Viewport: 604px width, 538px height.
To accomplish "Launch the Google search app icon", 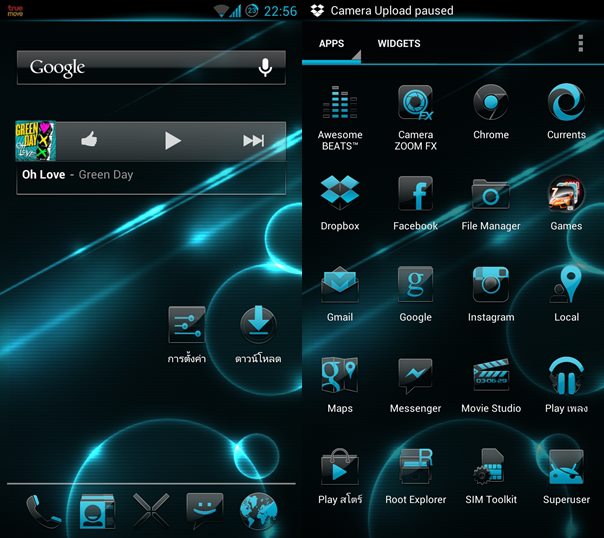I will coord(415,284).
